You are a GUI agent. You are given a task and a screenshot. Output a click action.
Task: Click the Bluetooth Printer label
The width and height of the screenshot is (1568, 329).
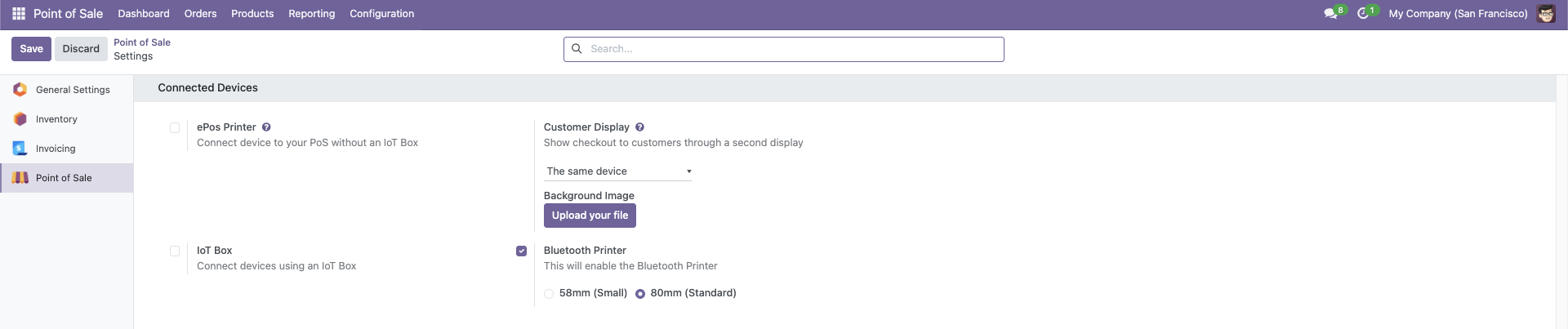(x=585, y=251)
